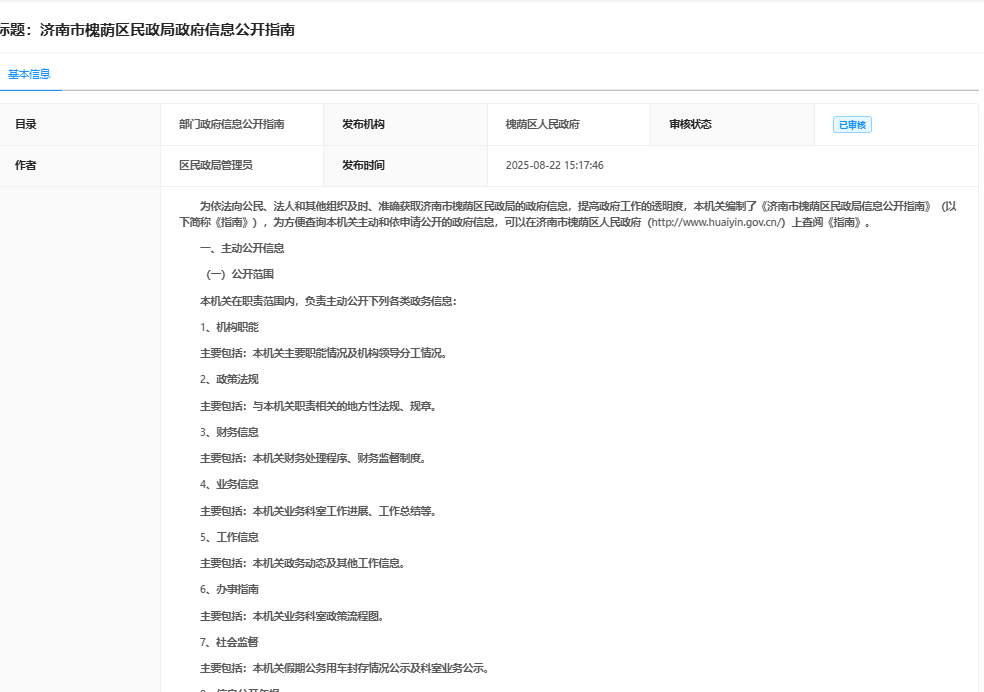This screenshot has width=984, height=692.
Task: Click the 已审核 status badge
Action: [850, 124]
